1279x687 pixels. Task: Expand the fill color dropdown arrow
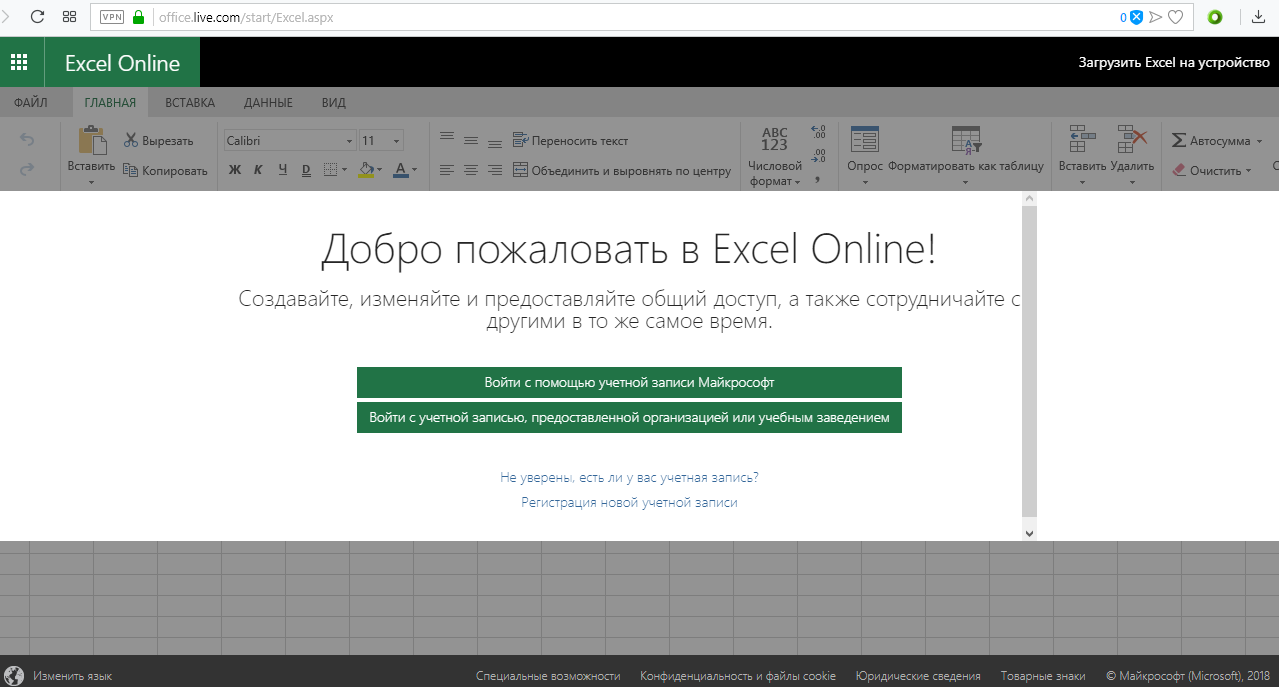click(380, 170)
